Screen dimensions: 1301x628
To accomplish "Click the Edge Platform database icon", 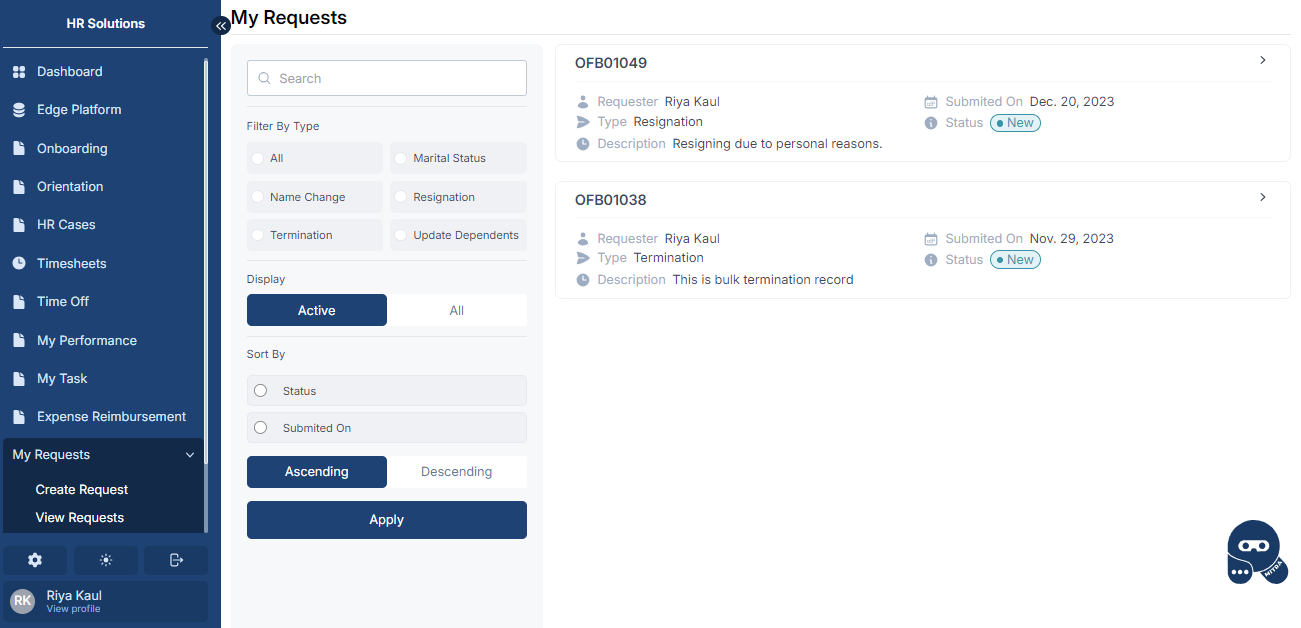I will (18, 110).
